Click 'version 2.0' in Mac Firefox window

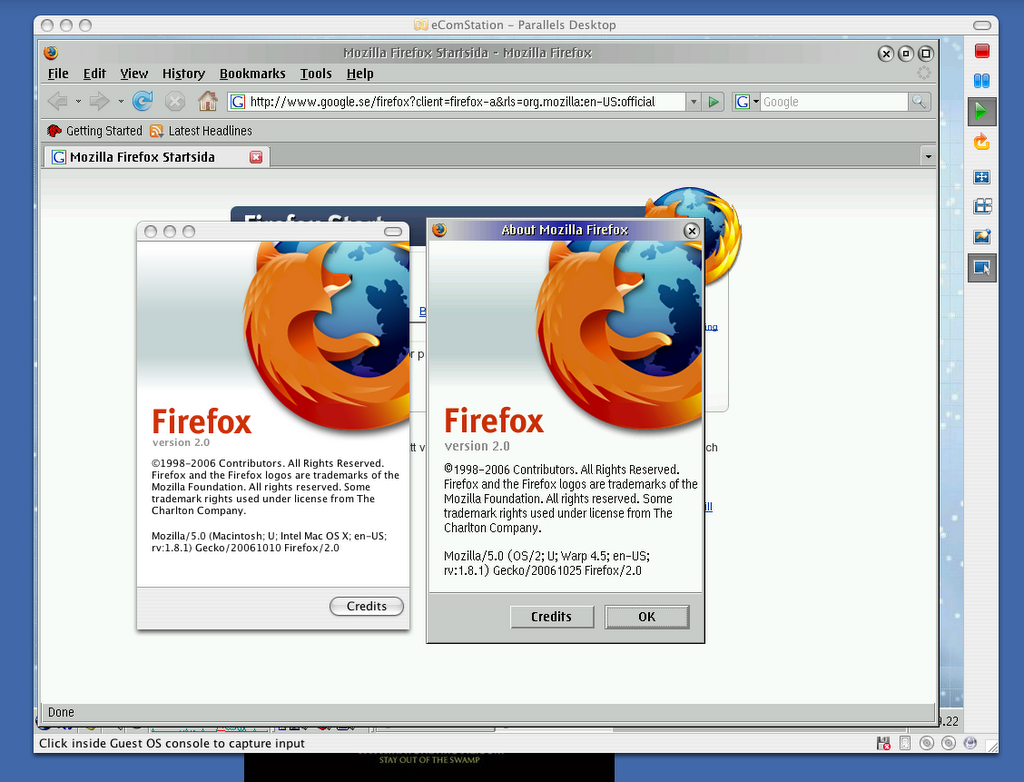point(181,442)
